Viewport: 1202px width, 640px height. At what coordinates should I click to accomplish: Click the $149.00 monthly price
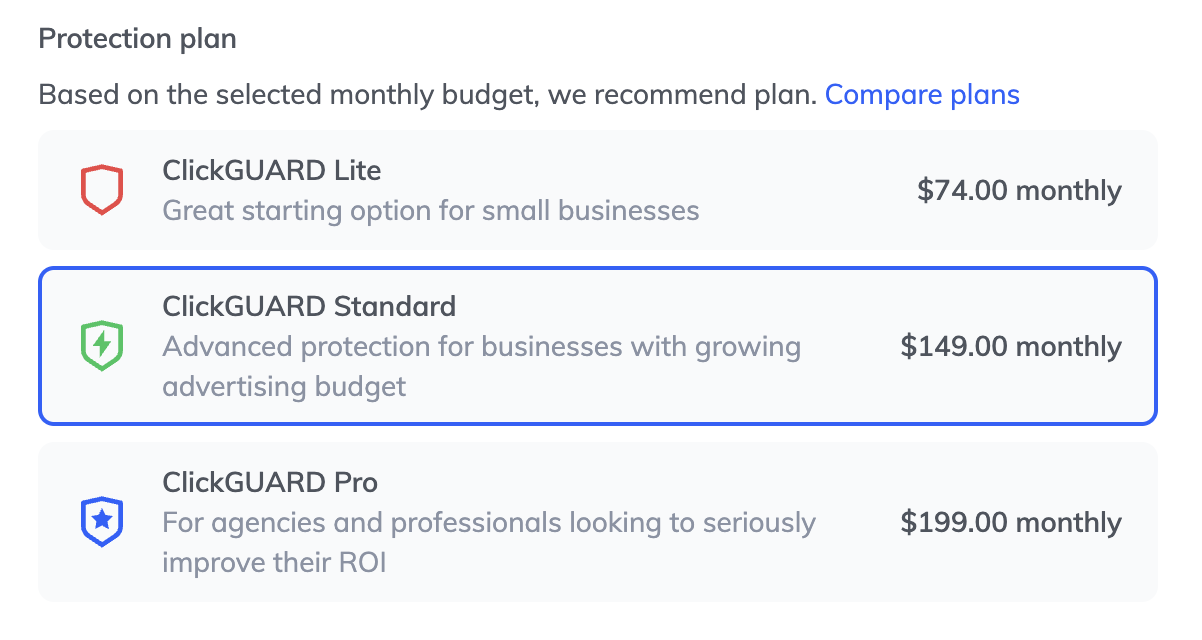click(x=1011, y=346)
